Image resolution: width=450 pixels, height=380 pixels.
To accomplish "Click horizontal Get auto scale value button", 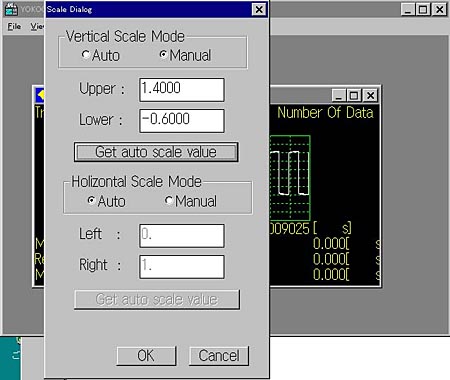I will coord(157,299).
